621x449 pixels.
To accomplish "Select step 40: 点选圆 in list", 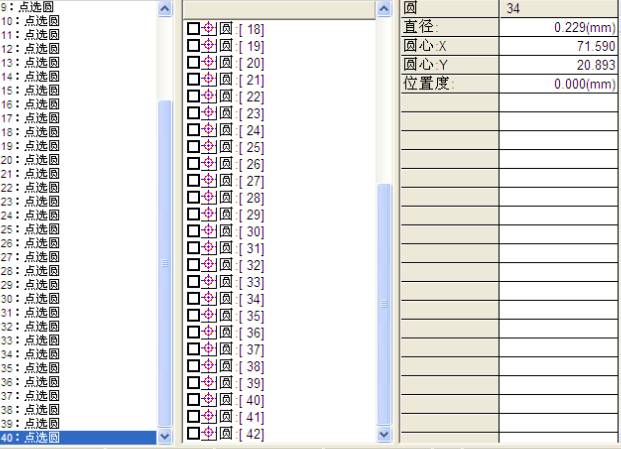I will pos(40,438).
